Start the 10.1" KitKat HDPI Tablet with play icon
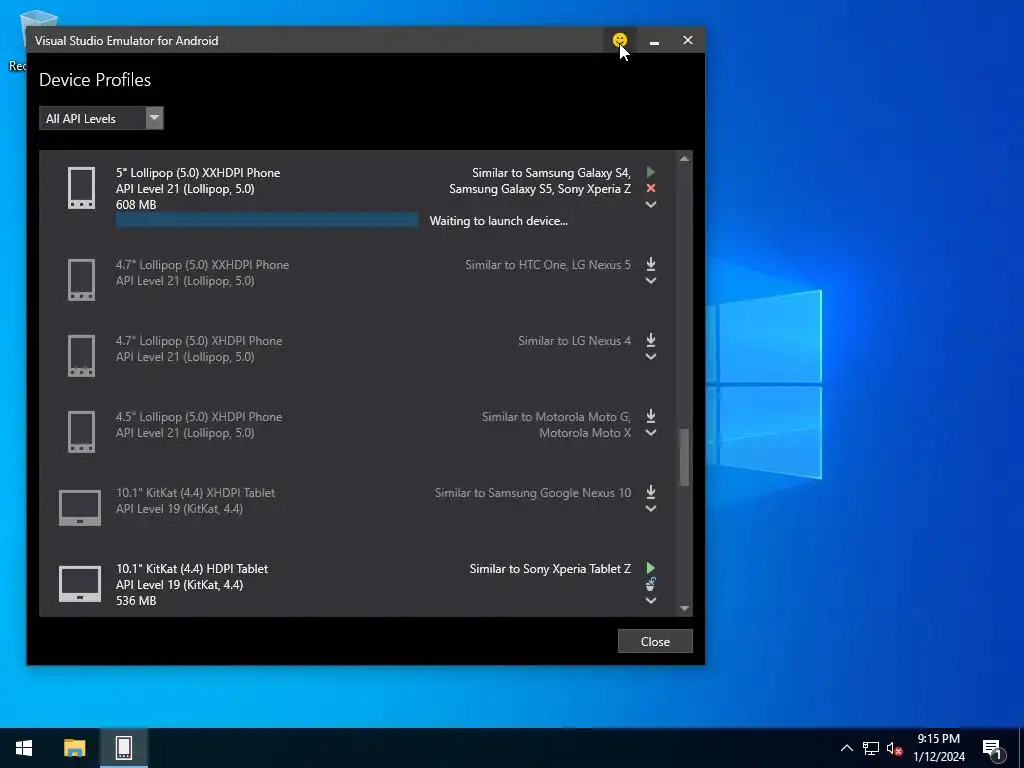This screenshot has width=1024, height=768. 650,568
